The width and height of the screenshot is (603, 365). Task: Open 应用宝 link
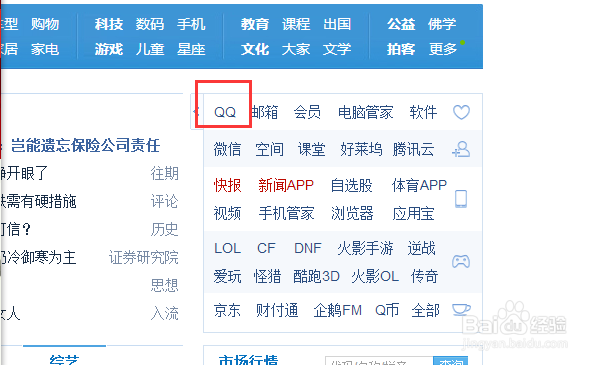(x=413, y=213)
